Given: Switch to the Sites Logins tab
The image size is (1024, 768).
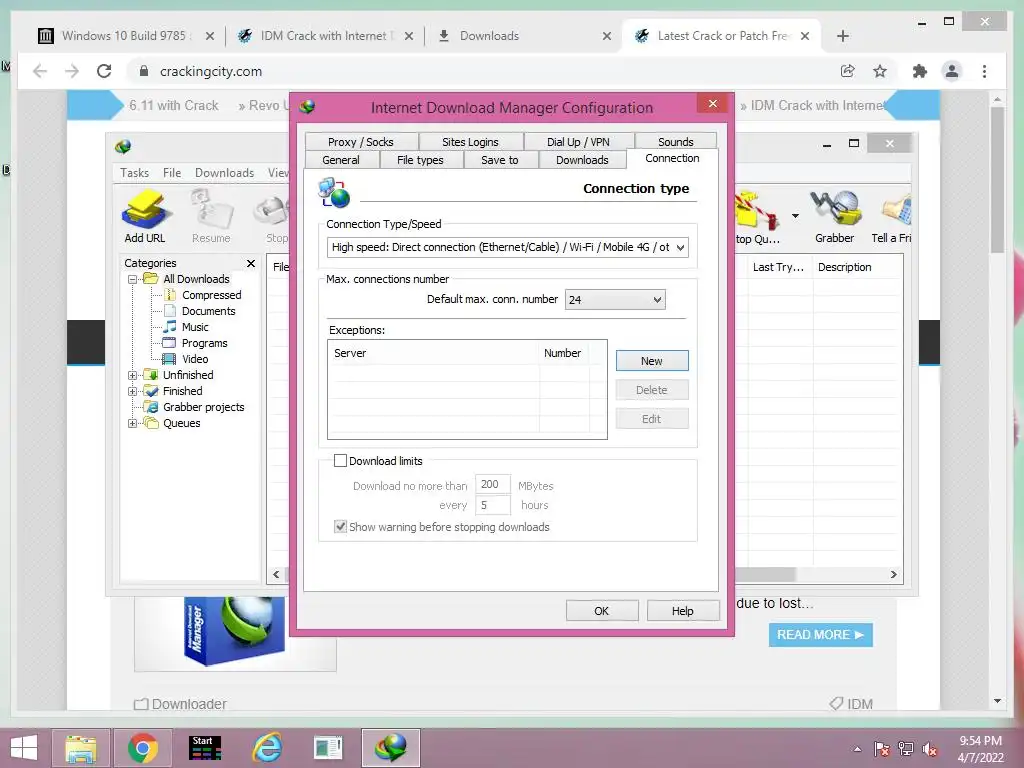Looking at the screenshot, I should 470,142.
